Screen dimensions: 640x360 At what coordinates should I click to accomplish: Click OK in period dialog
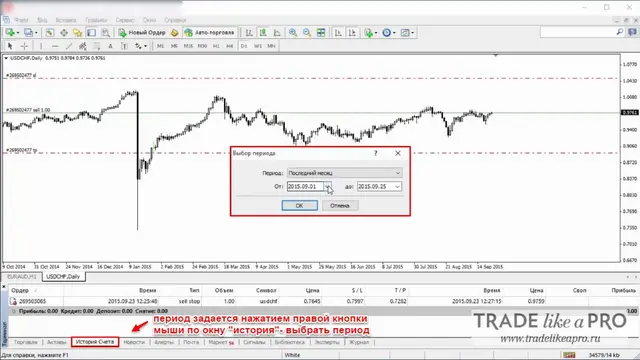300,206
